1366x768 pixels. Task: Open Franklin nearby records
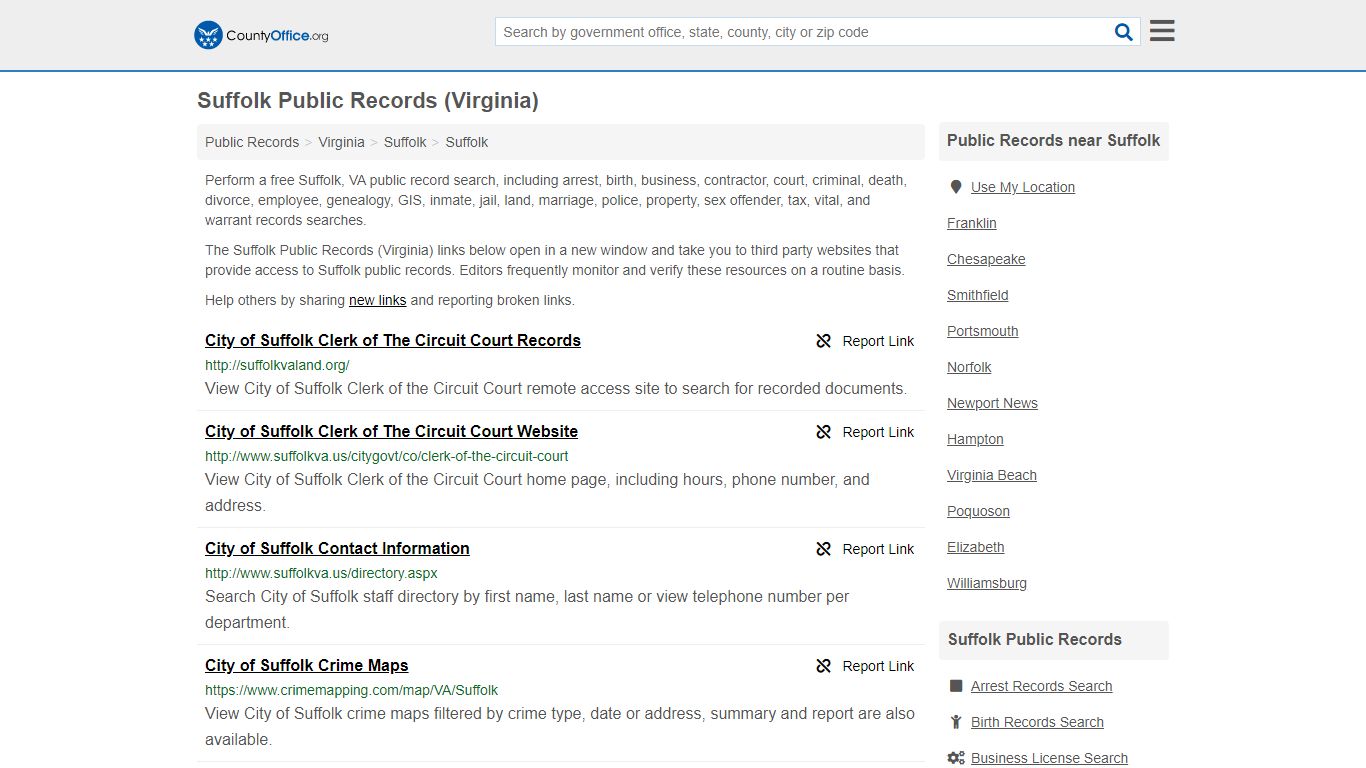click(x=971, y=223)
